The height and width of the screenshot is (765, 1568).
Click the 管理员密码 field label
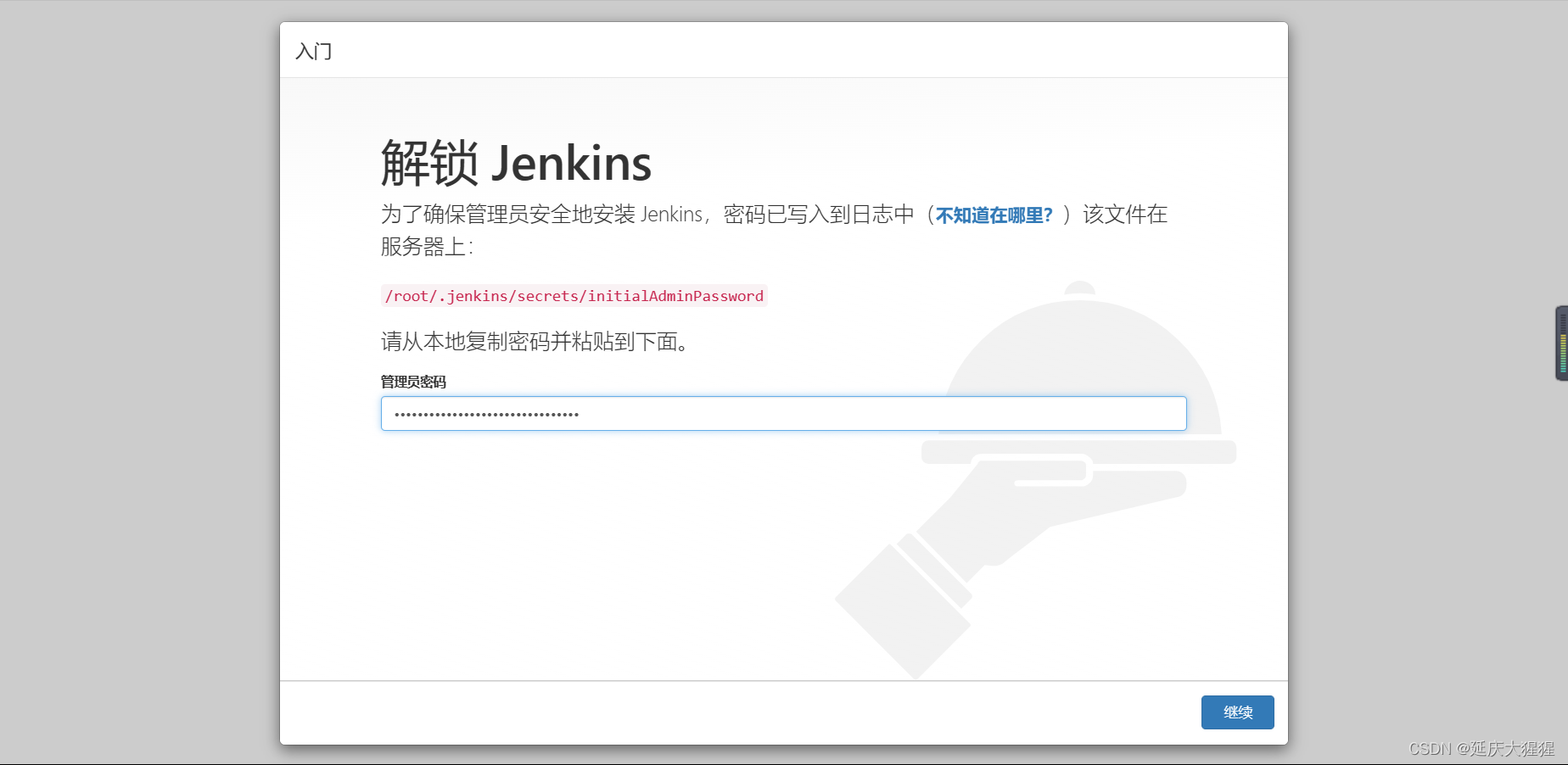(x=413, y=382)
